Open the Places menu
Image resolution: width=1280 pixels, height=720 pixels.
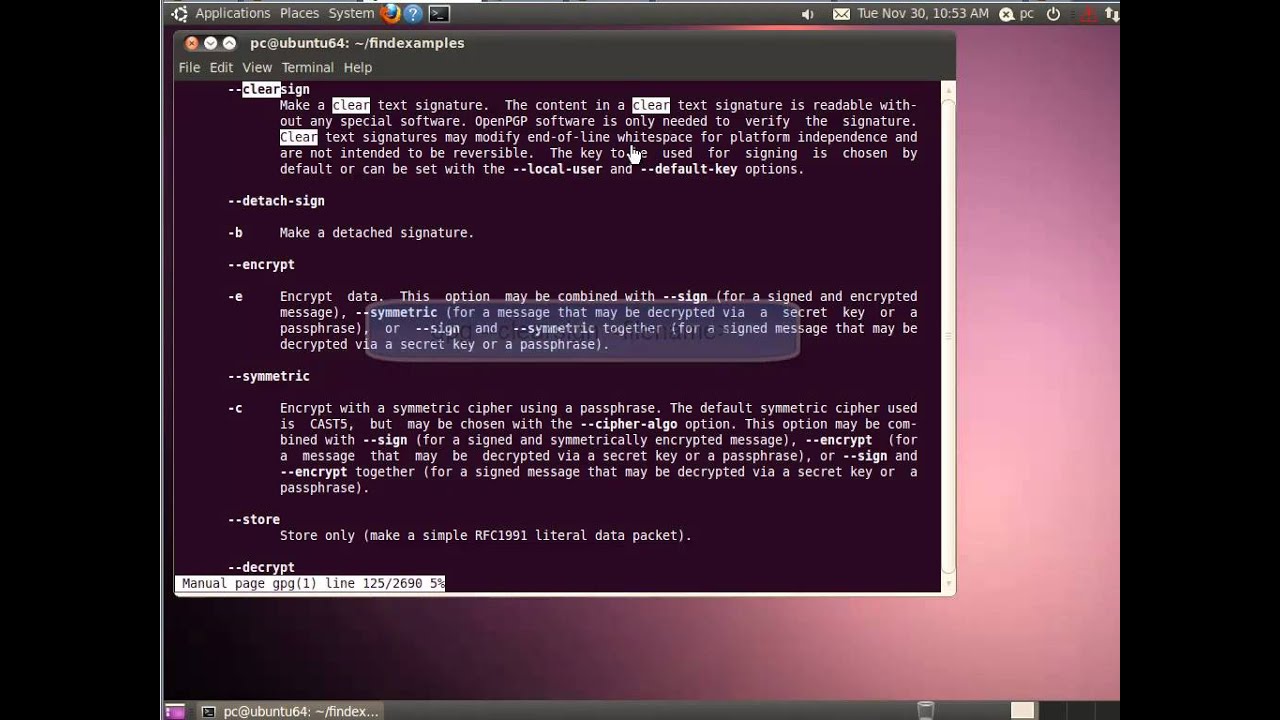coord(299,14)
